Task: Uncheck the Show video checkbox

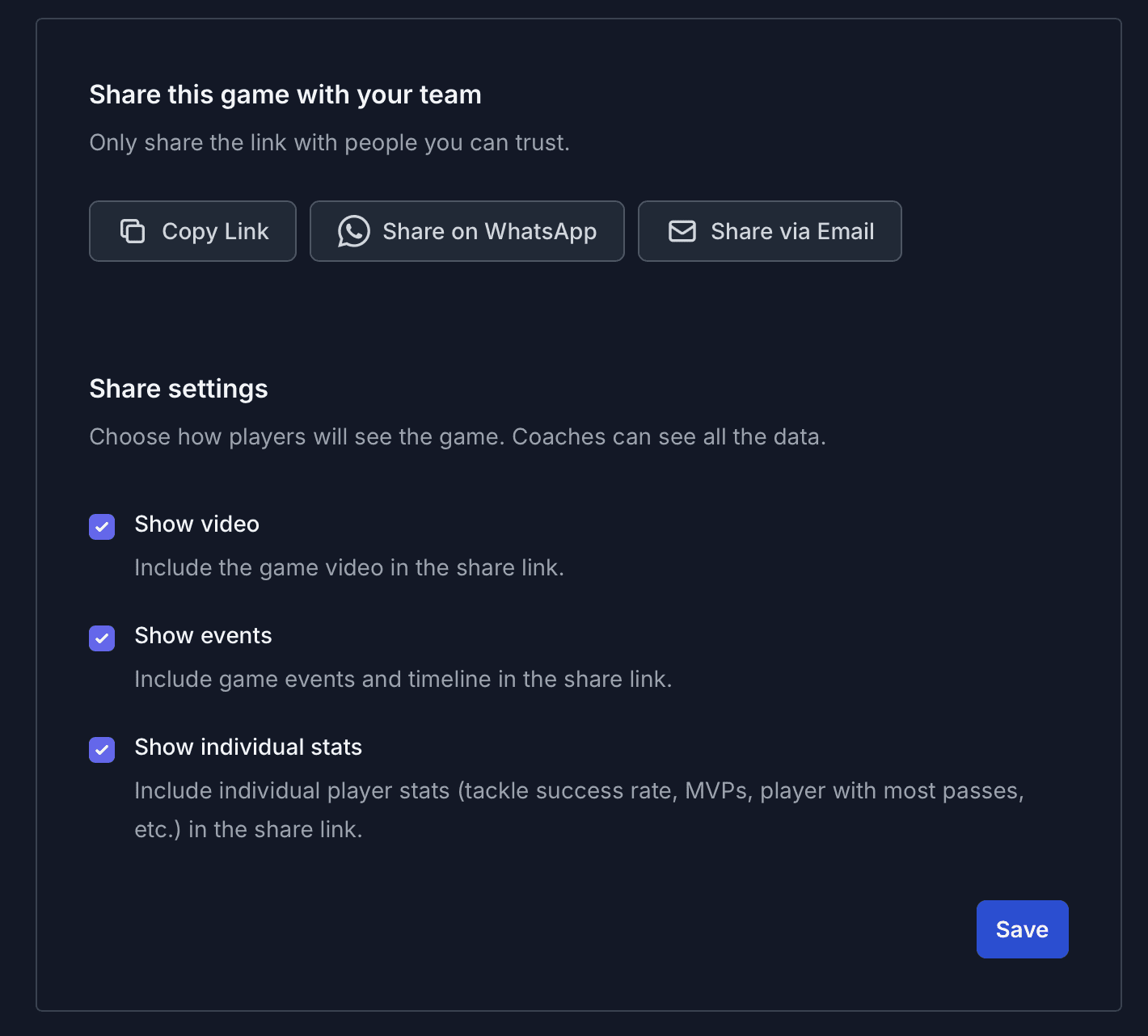Action: [x=102, y=527]
